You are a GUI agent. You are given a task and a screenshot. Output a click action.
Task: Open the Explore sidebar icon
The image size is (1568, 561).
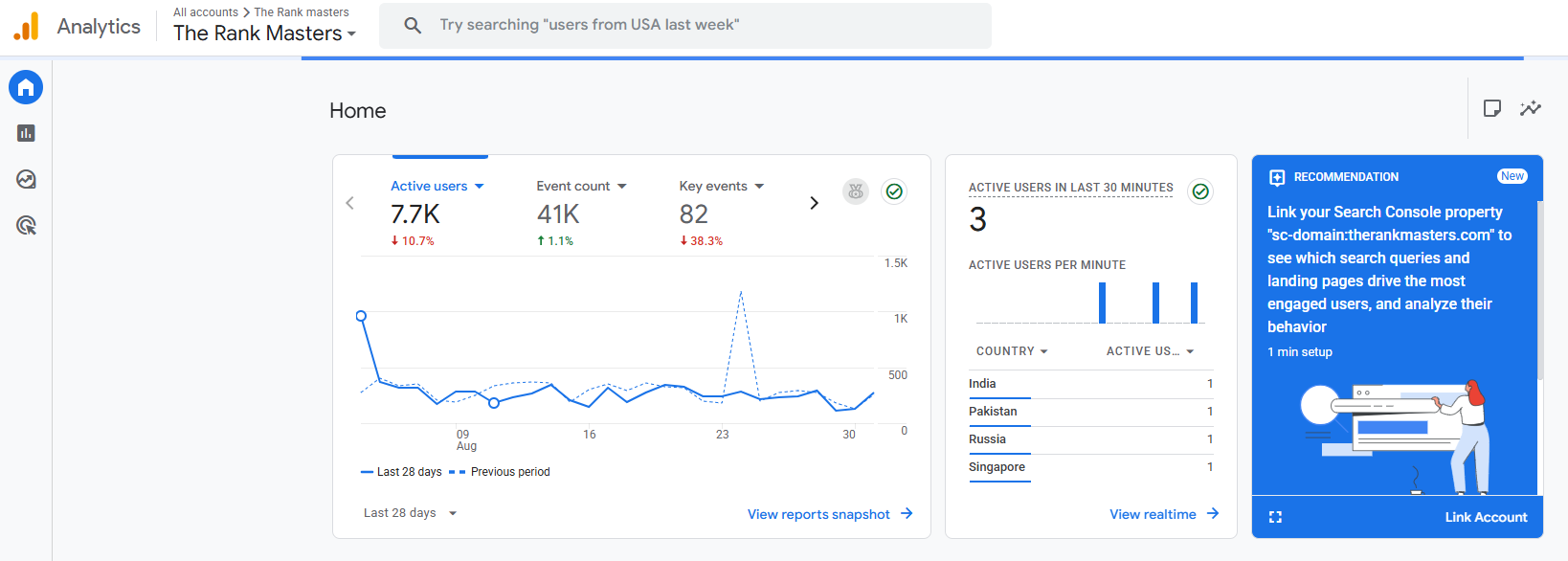[x=26, y=179]
